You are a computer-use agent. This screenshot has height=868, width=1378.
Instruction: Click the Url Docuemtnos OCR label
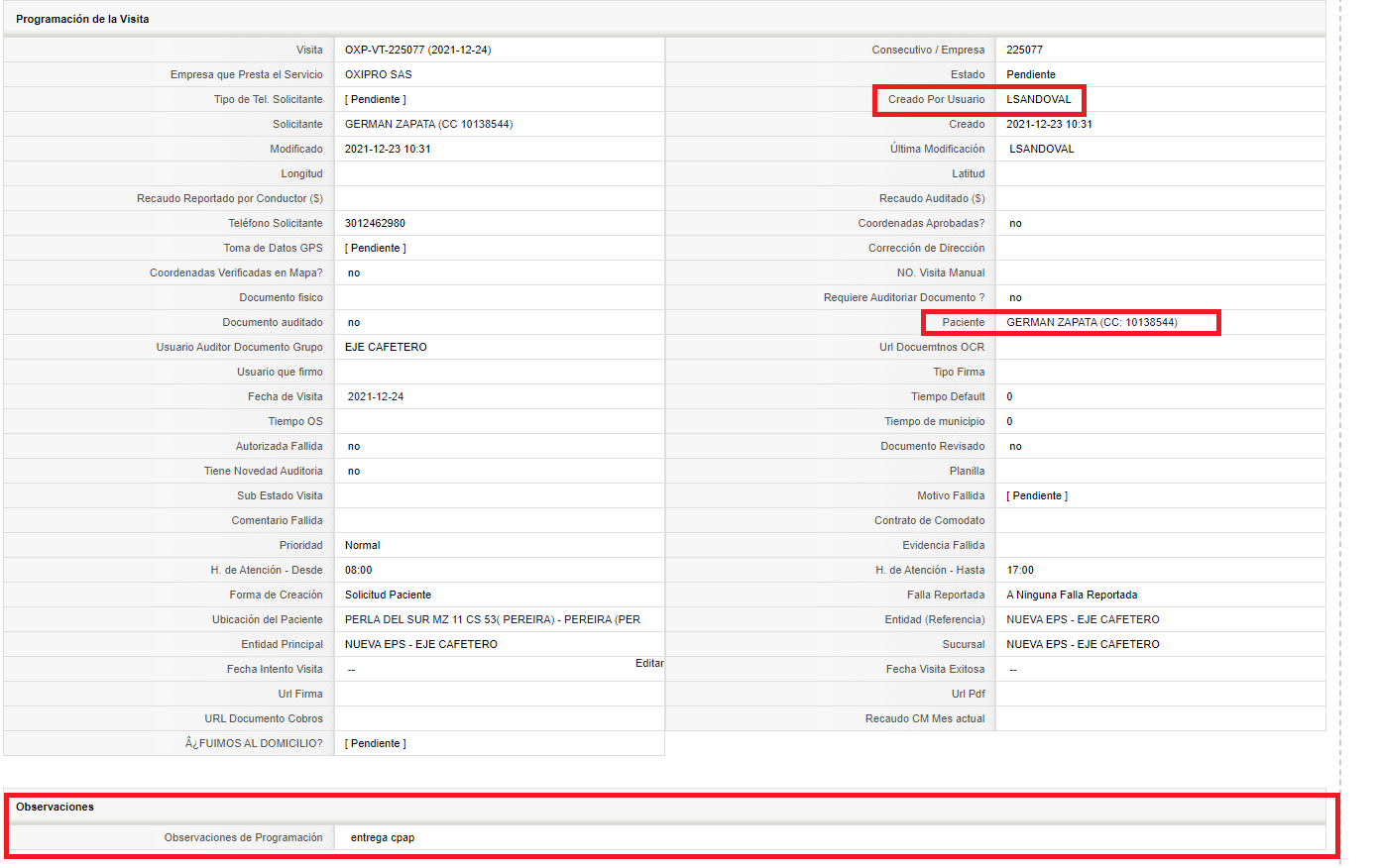click(932, 347)
